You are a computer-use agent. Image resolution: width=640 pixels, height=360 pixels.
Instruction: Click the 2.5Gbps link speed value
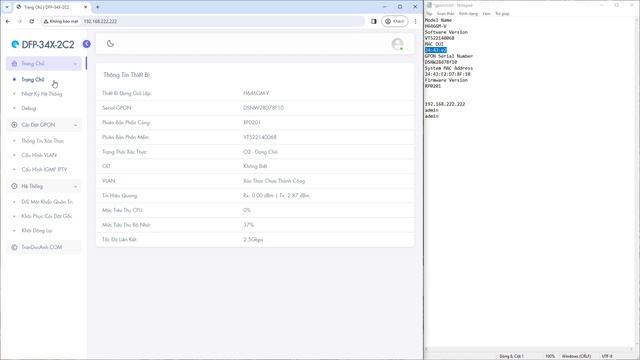point(253,240)
